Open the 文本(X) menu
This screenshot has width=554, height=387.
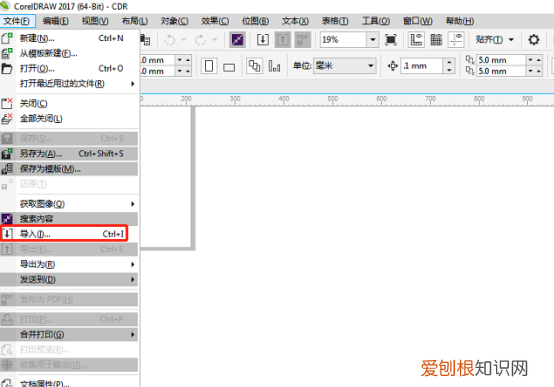tap(295, 21)
